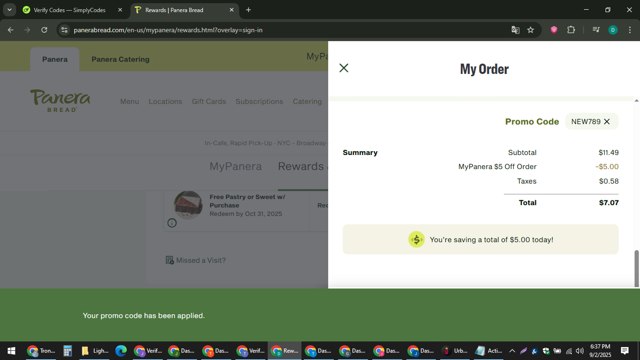Close the Rewards Panera Bread tab
The width and height of the screenshot is (640, 360).
click(231, 10)
